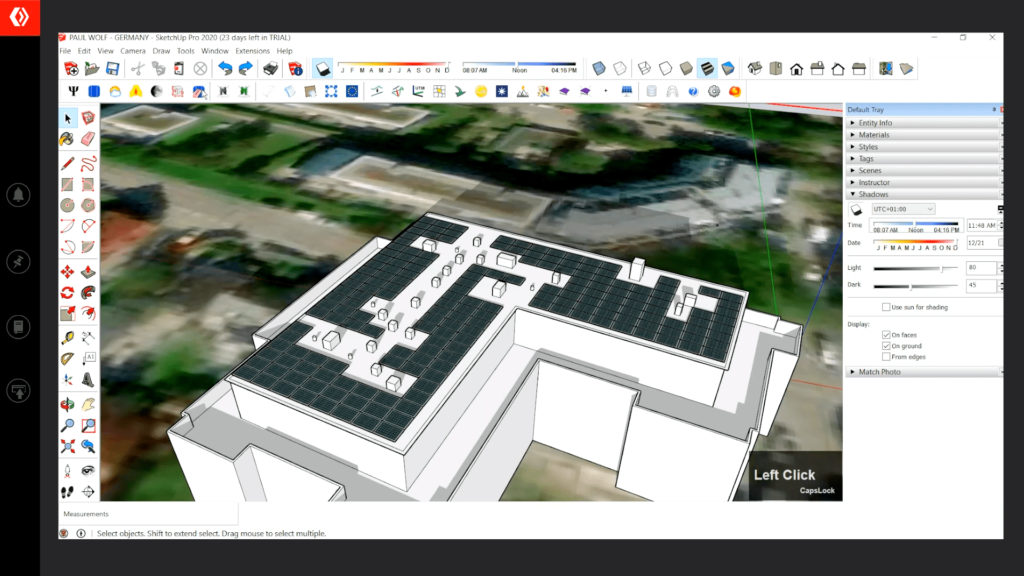Pick the Tape Measure tool

(67, 338)
